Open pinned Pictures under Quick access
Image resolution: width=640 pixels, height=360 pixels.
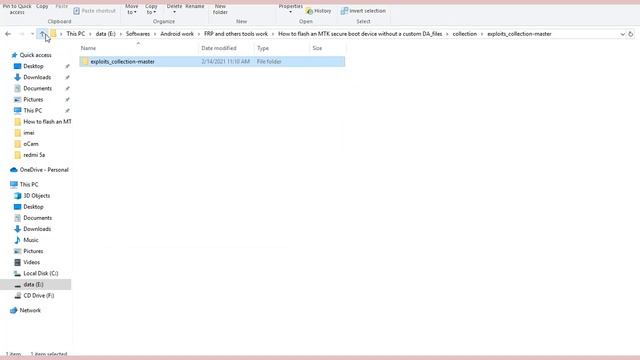pos(33,100)
